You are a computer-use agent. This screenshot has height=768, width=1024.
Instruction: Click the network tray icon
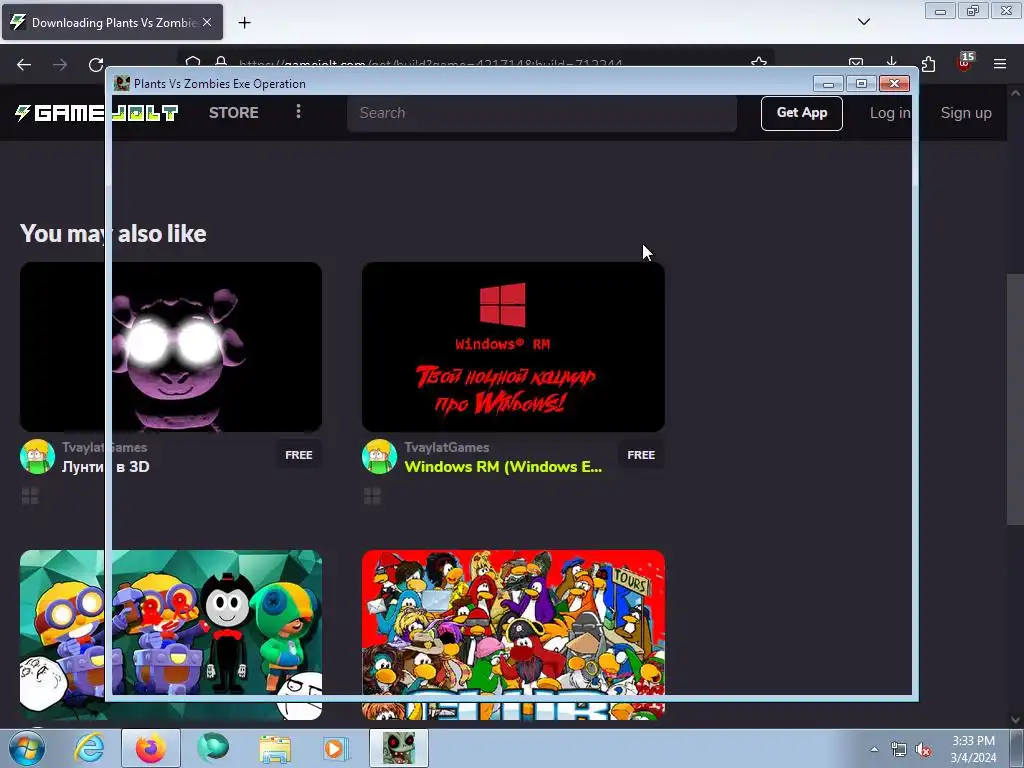pos(899,750)
